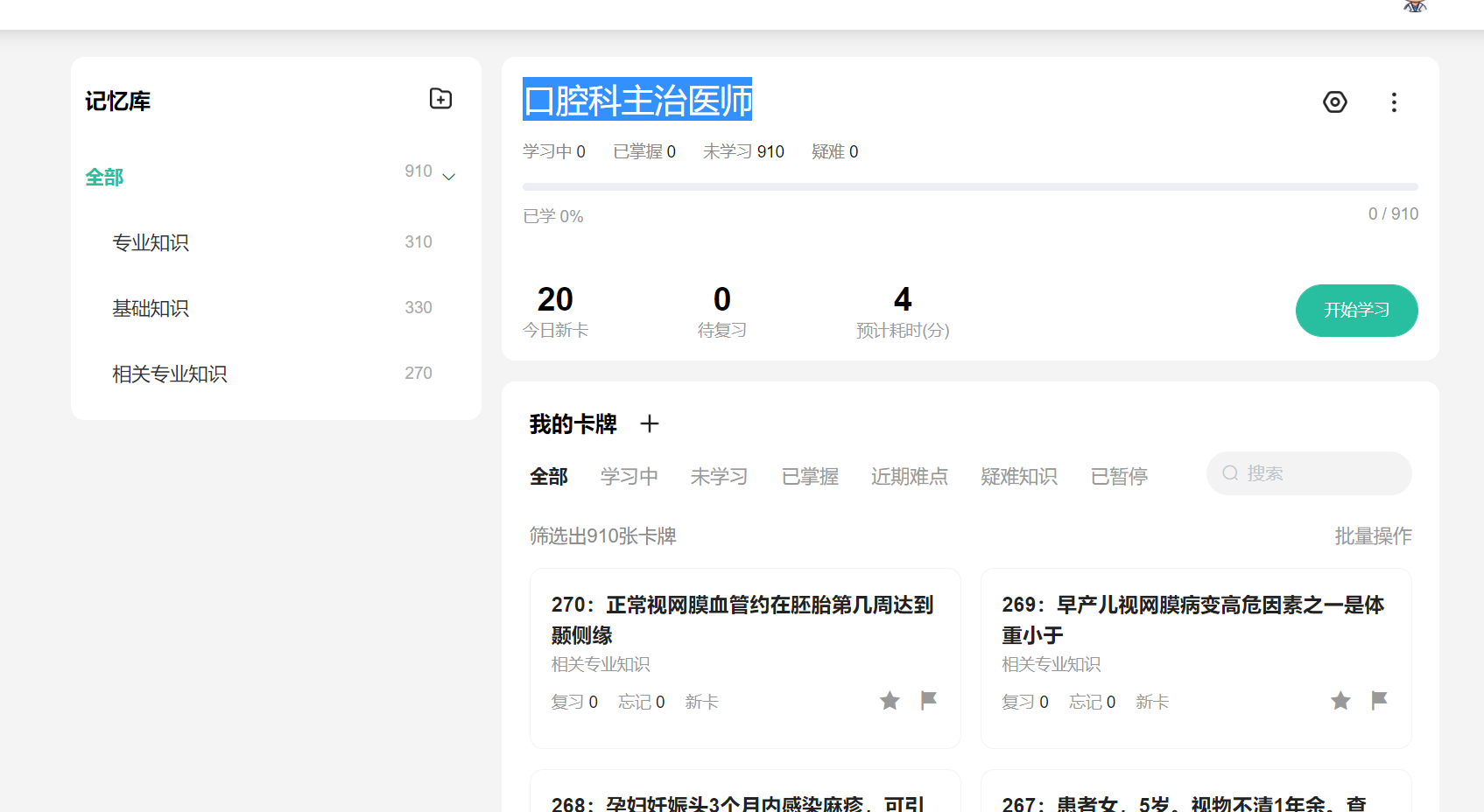Click the search magnifier icon
The height and width of the screenshot is (812, 1484).
click(x=1230, y=473)
